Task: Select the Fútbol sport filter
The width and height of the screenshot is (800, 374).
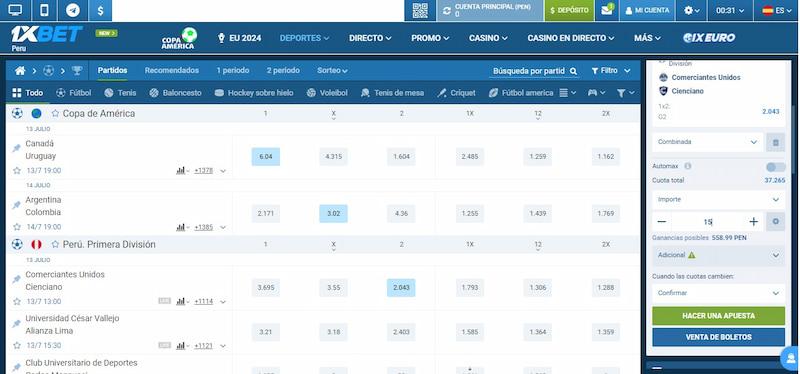Action: (x=73, y=93)
